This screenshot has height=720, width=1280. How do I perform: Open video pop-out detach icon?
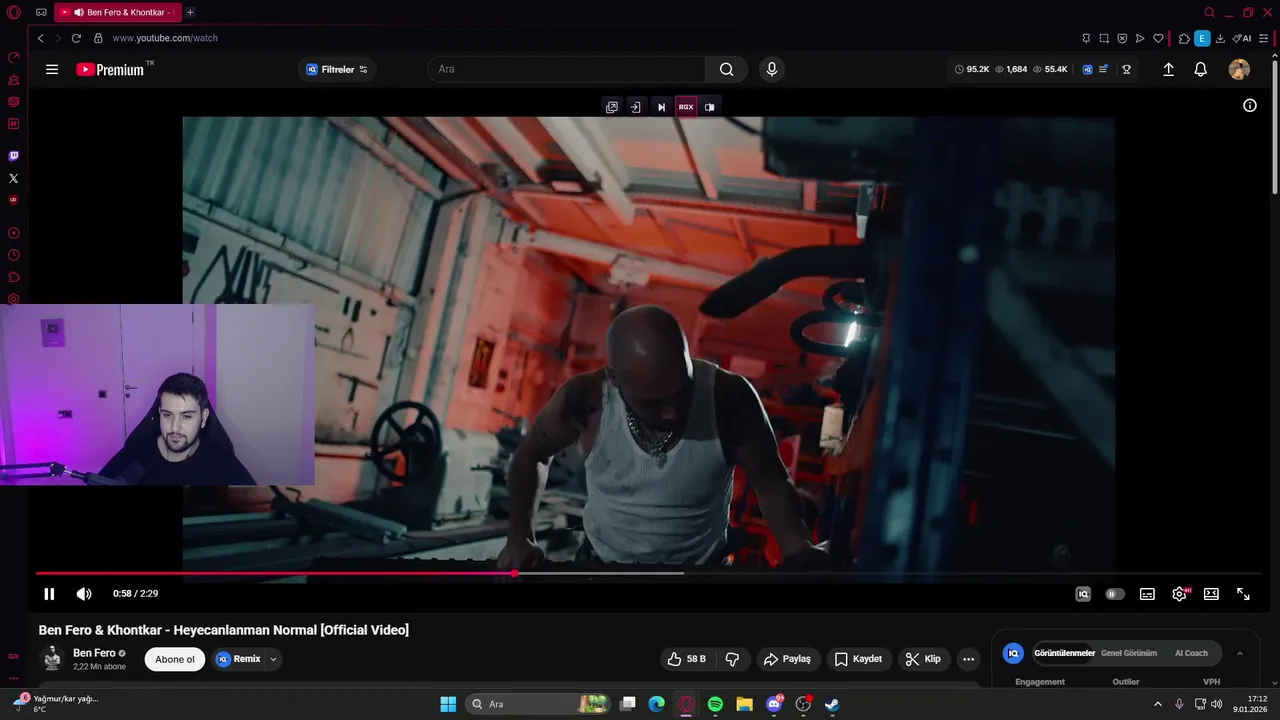612,107
